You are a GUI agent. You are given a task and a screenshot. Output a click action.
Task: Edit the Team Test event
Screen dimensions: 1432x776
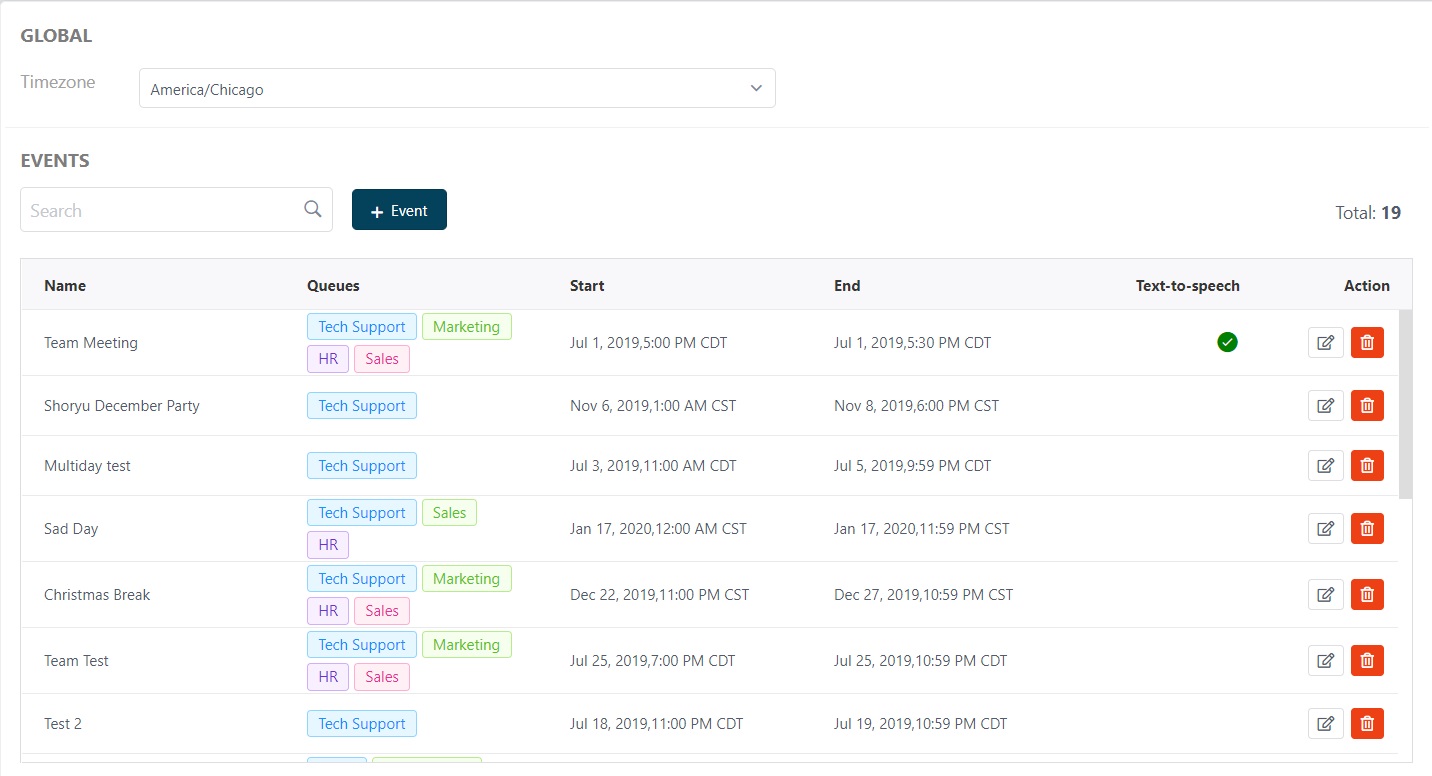[1325, 661]
